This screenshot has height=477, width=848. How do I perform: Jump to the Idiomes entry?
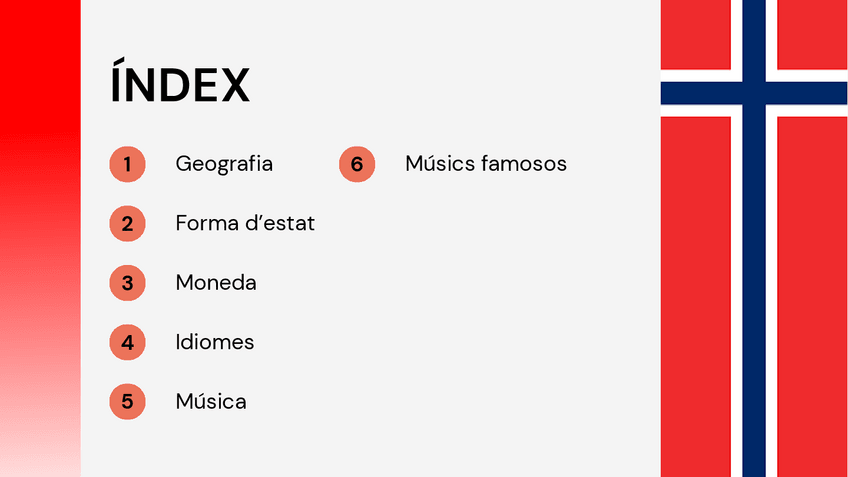tap(215, 342)
